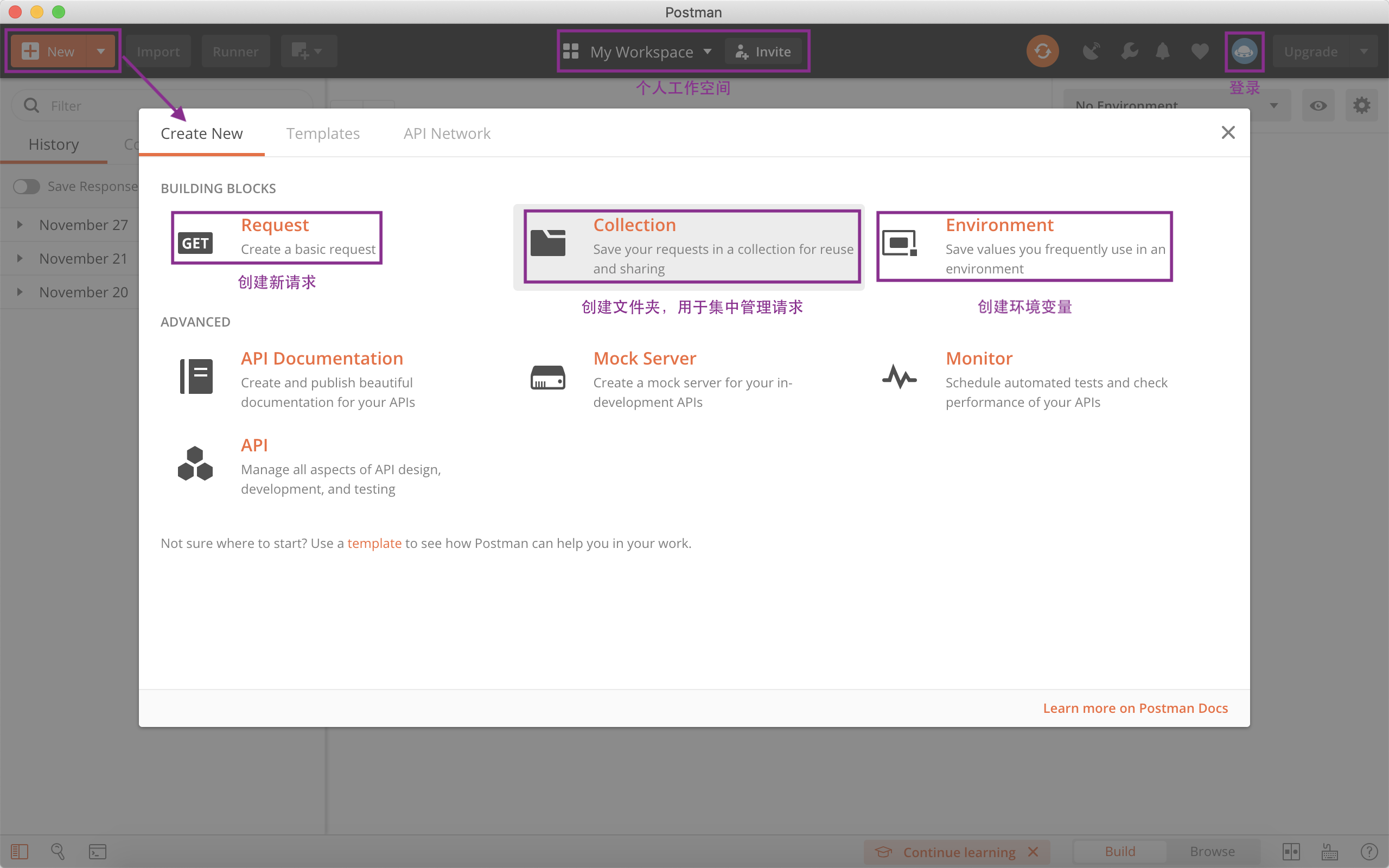1389x868 pixels.
Task: Click the GET request icon
Action: 195,243
